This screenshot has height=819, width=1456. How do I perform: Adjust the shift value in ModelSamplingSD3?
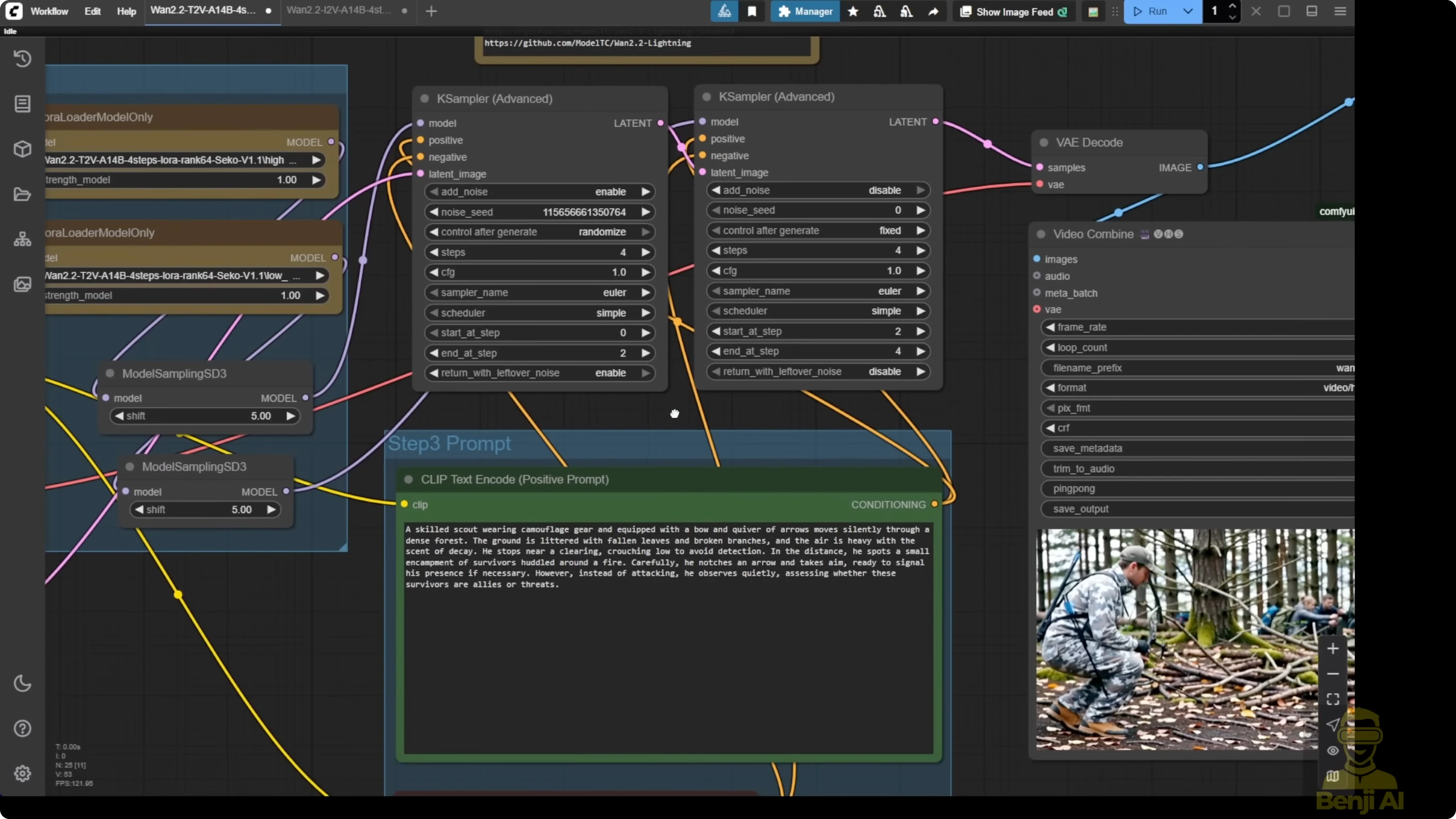tap(205, 415)
